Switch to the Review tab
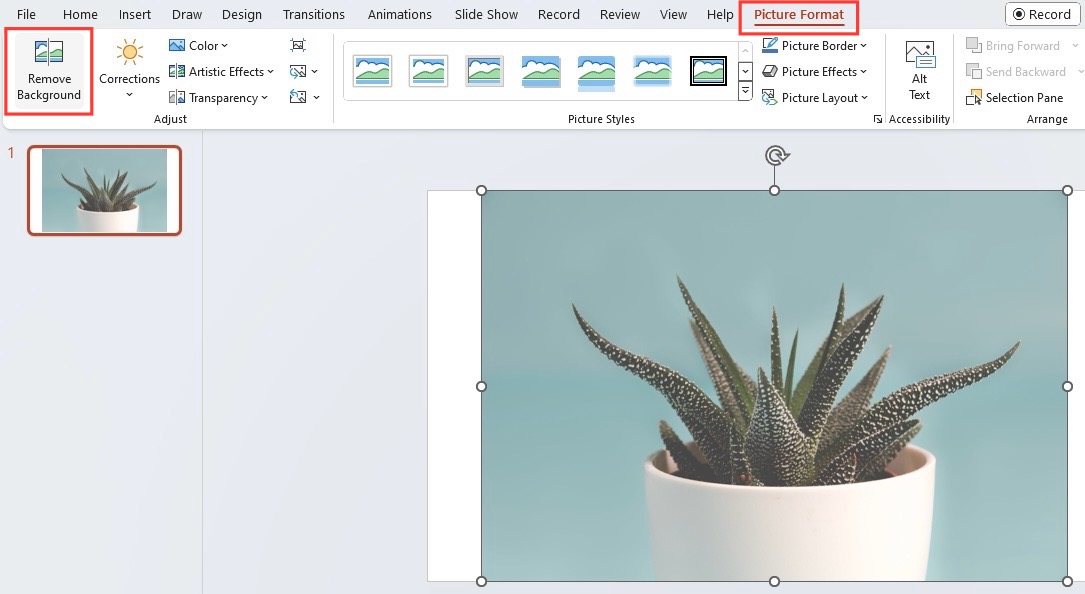The height and width of the screenshot is (594, 1085). pyautogui.click(x=619, y=14)
